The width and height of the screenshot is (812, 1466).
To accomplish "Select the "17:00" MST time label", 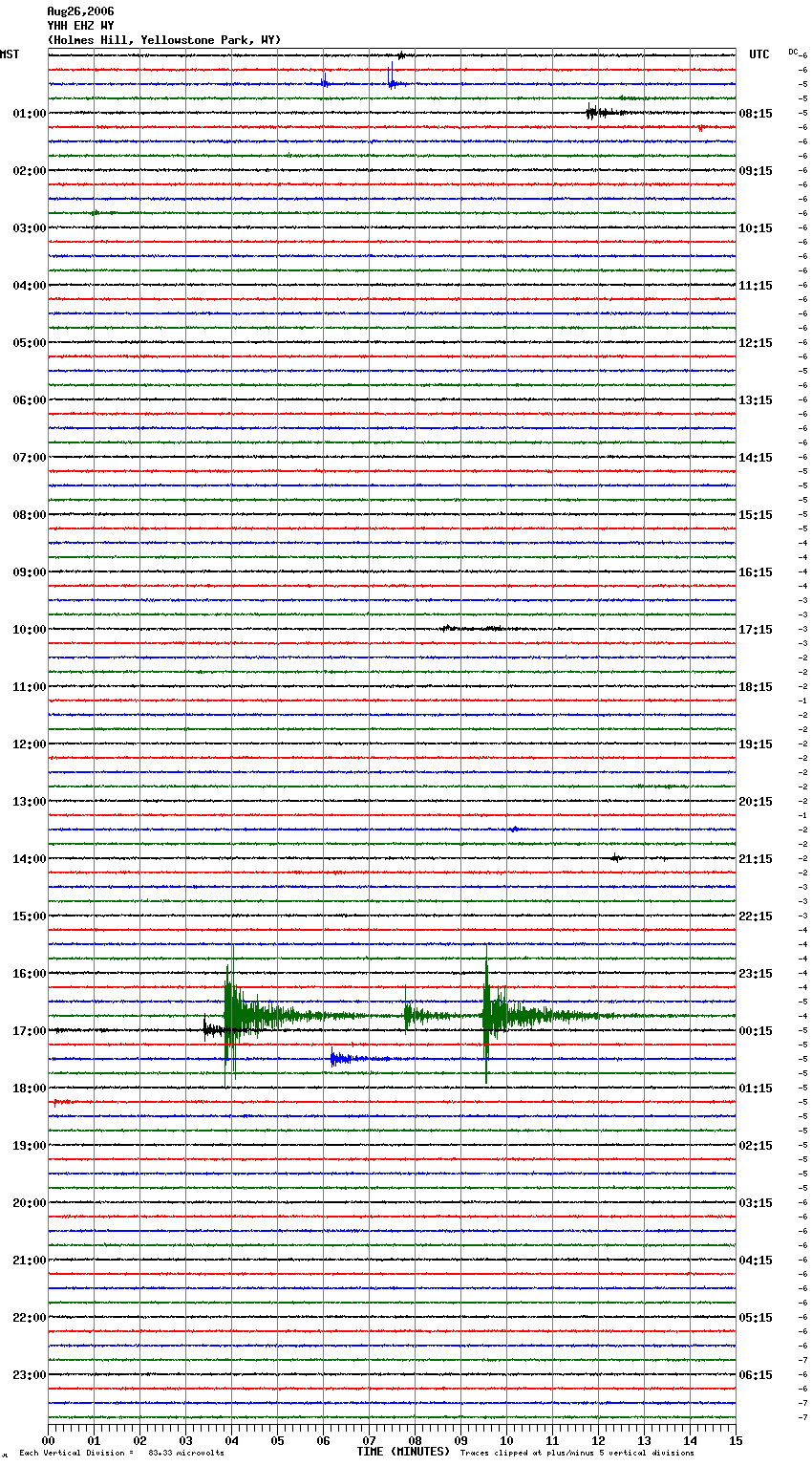I will point(30,1031).
